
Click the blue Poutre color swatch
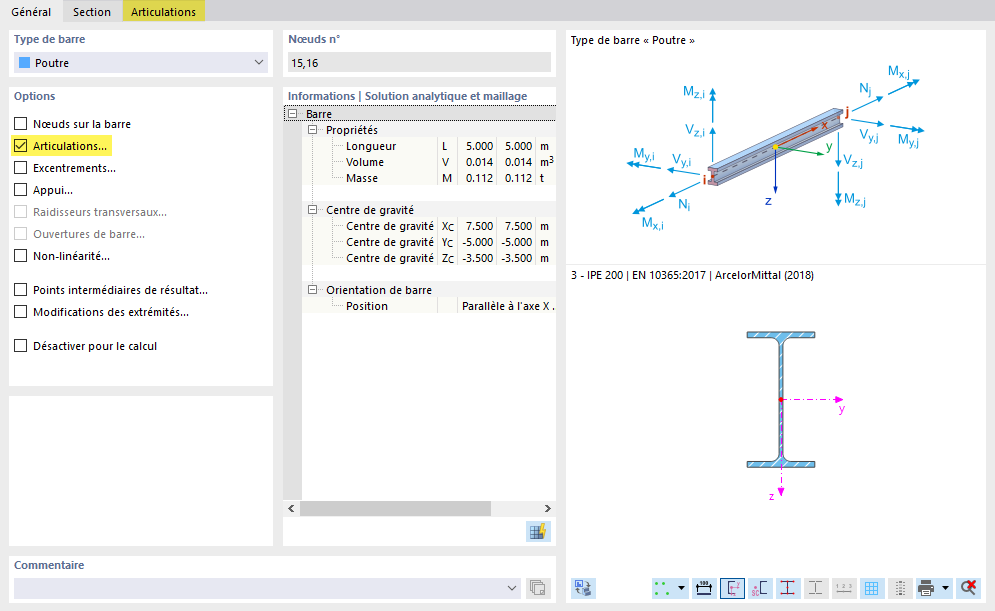(x=25, y=62)
